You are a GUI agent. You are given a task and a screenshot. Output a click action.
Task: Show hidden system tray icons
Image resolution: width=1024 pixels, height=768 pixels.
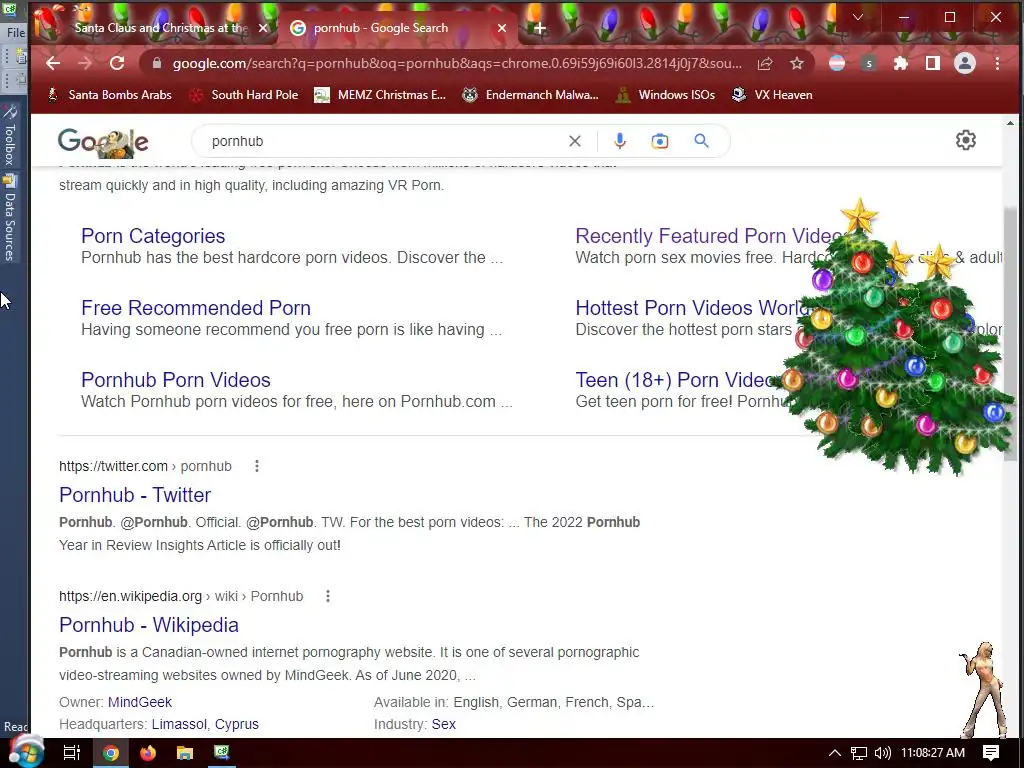pyautogui.click(x=835, y=753)
